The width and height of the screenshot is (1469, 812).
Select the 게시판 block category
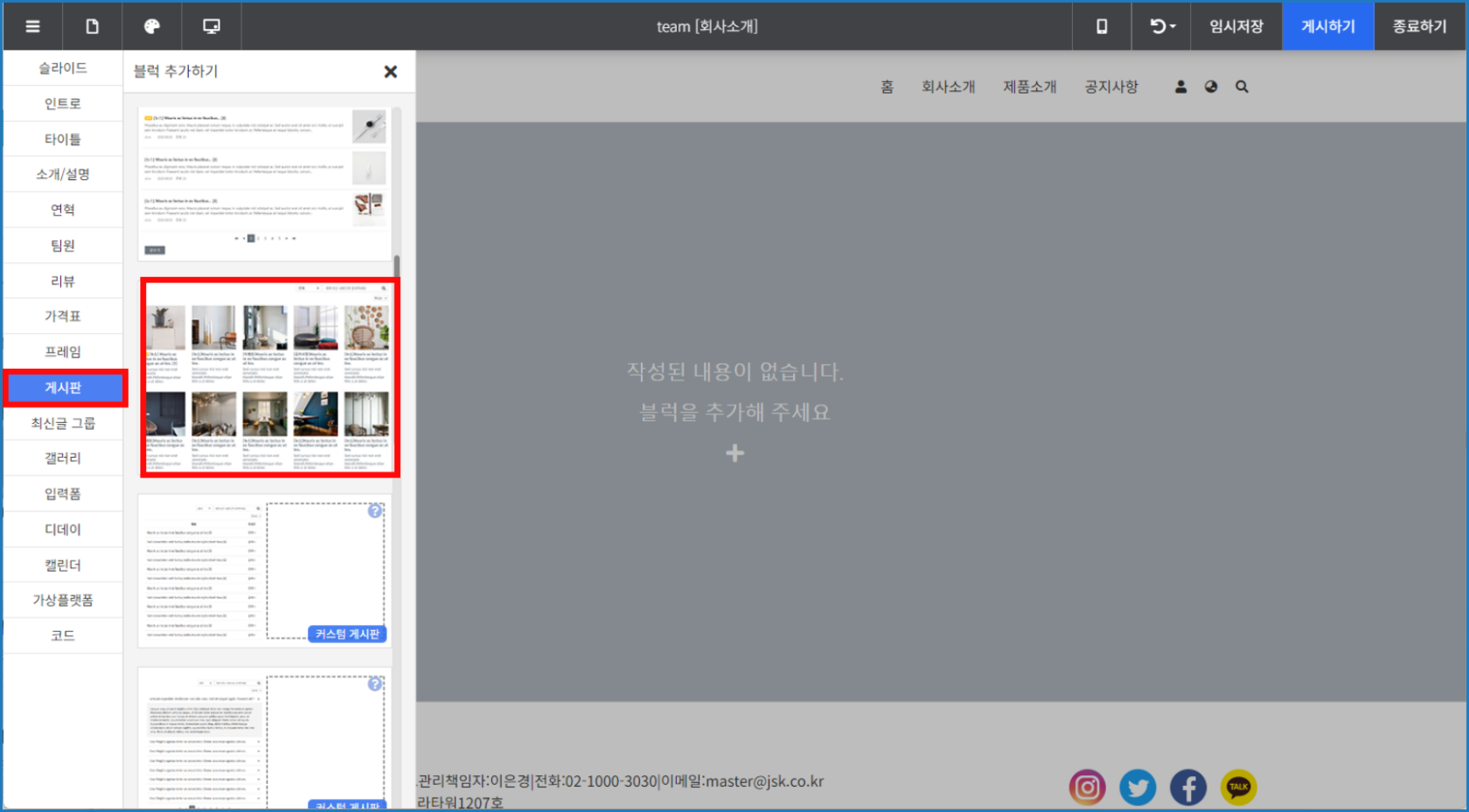click(64, 387)
